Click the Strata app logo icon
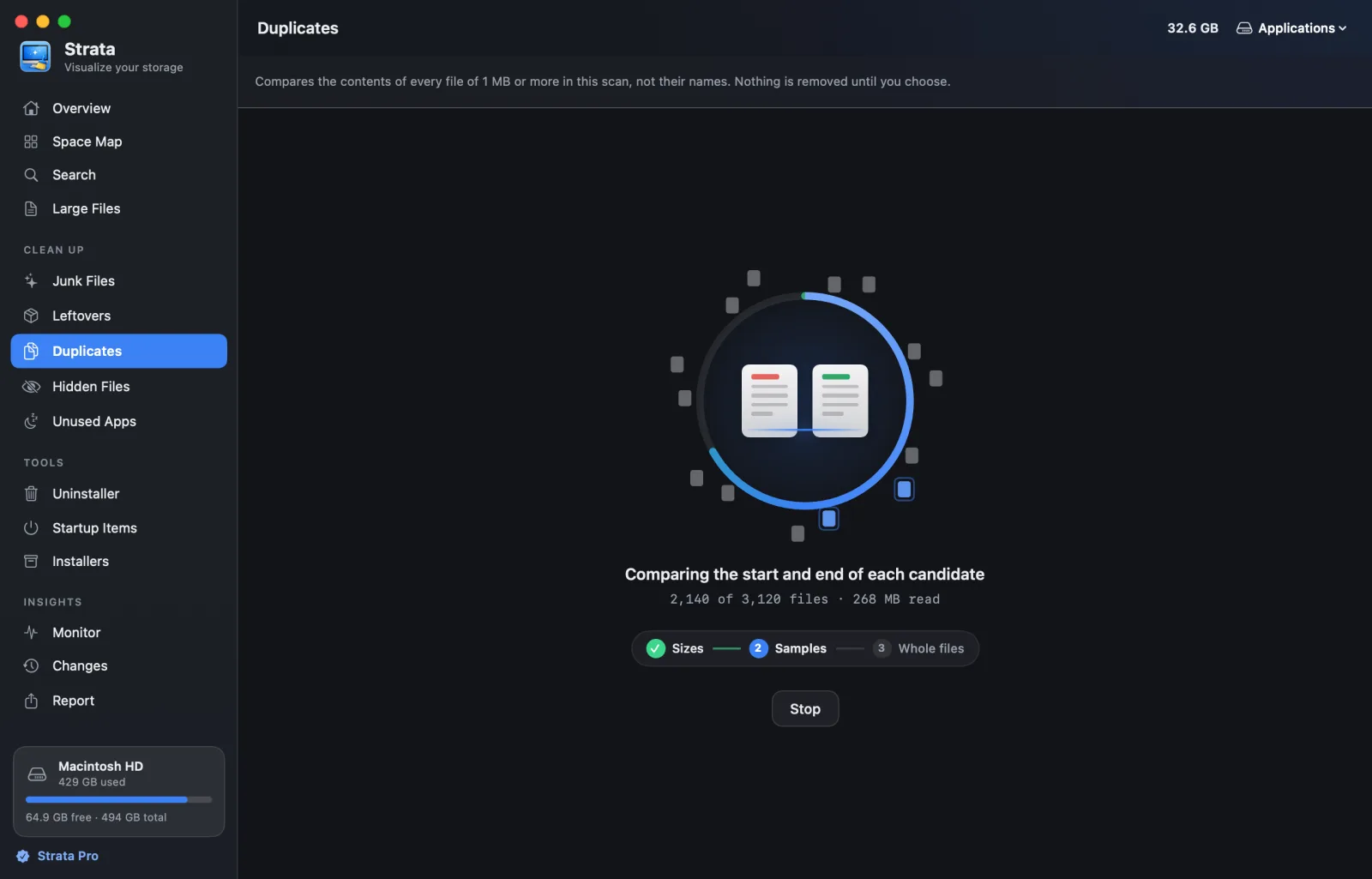The width and height of the screenshot is (1372, 879). (x=35, y=57)
